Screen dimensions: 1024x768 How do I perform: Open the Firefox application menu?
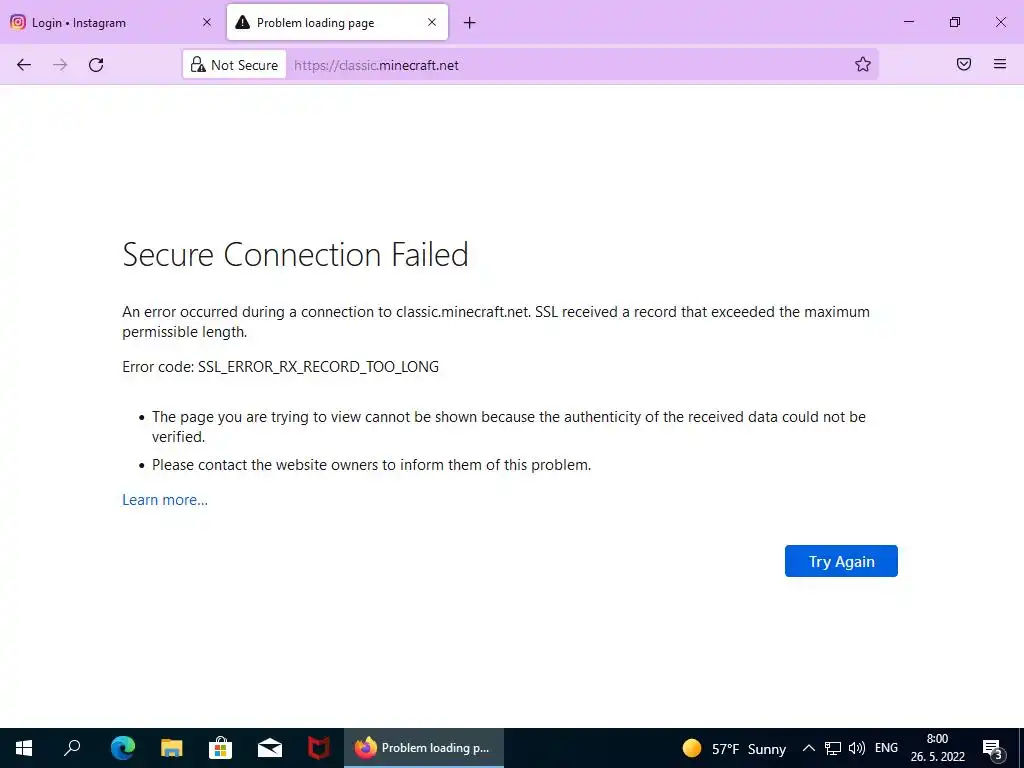point(1000,65)
